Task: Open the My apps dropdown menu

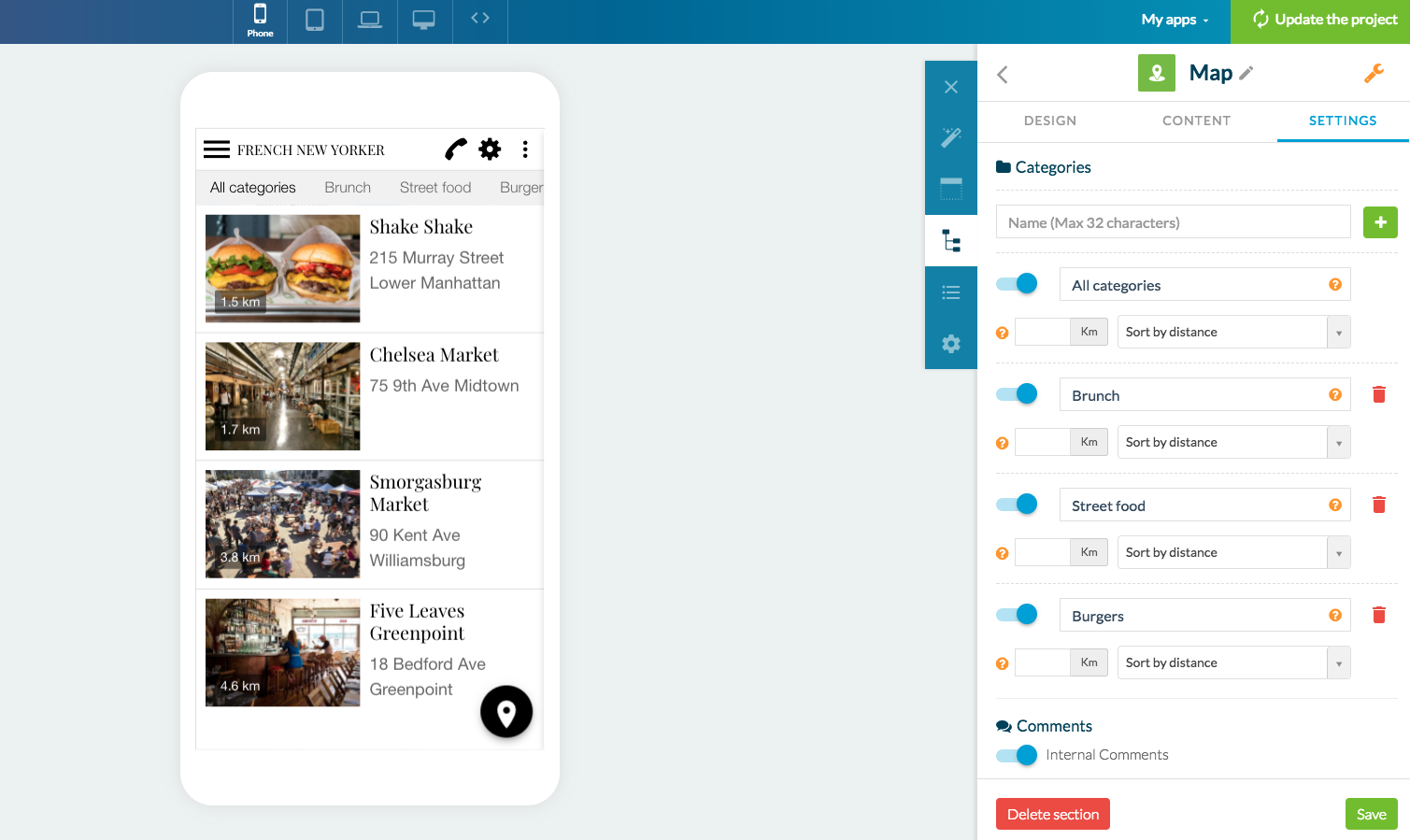Action: (1175, 20)
